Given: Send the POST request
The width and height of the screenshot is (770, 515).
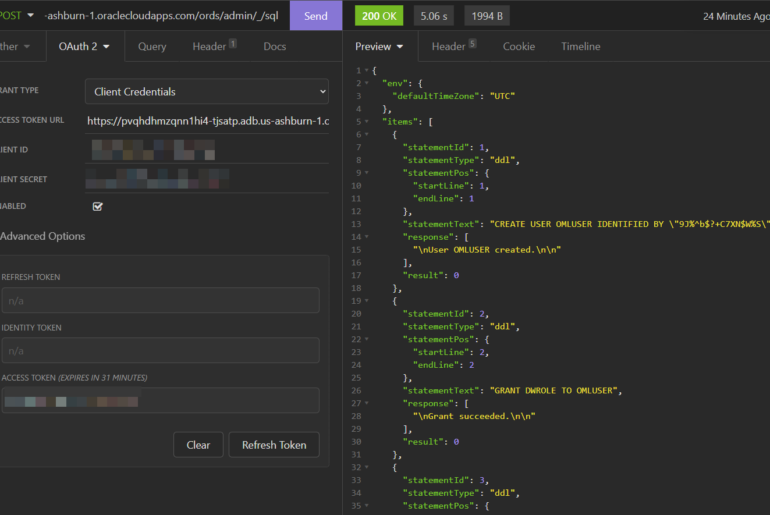Looking at the screenshot, I should coord(315,16).
